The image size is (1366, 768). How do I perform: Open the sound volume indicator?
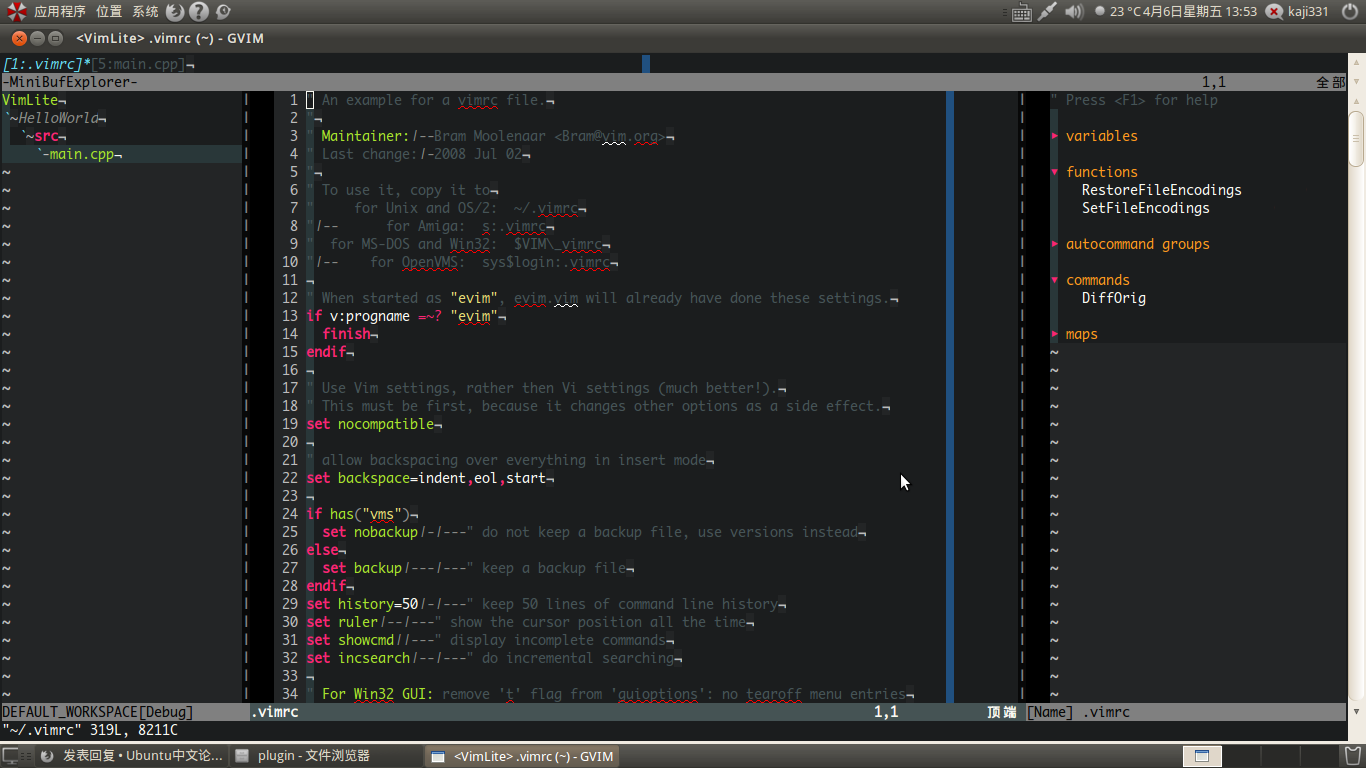[x=1074, y=12]
